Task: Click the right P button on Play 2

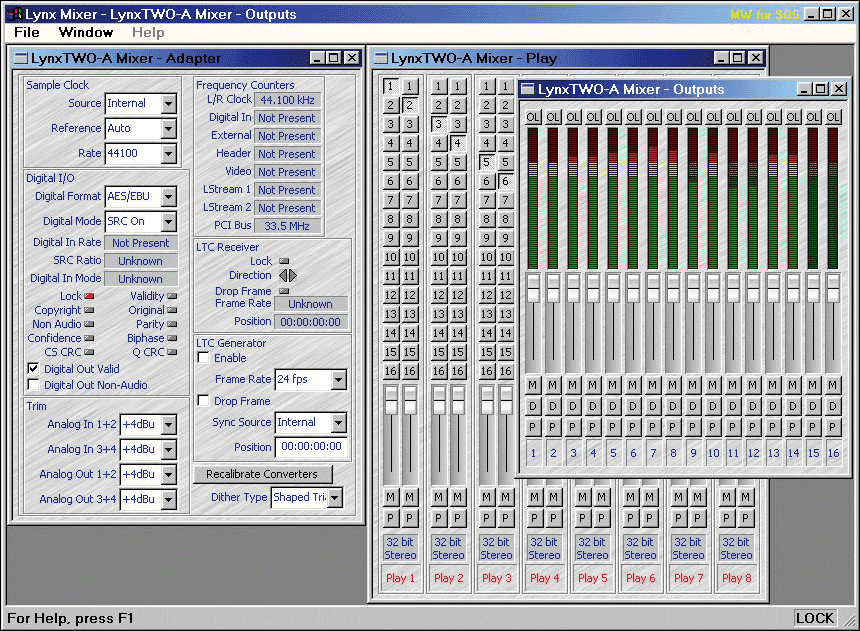Action: pos(458,518)
